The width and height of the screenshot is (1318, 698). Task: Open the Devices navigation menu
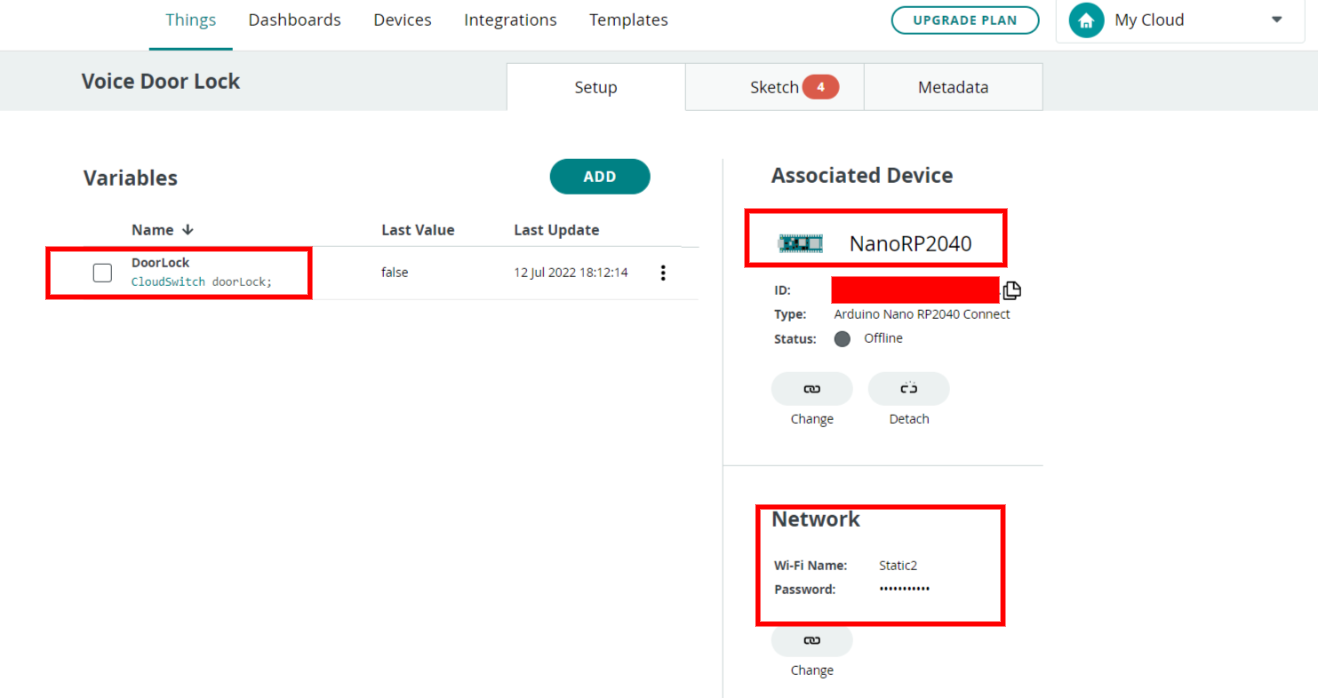402,19
